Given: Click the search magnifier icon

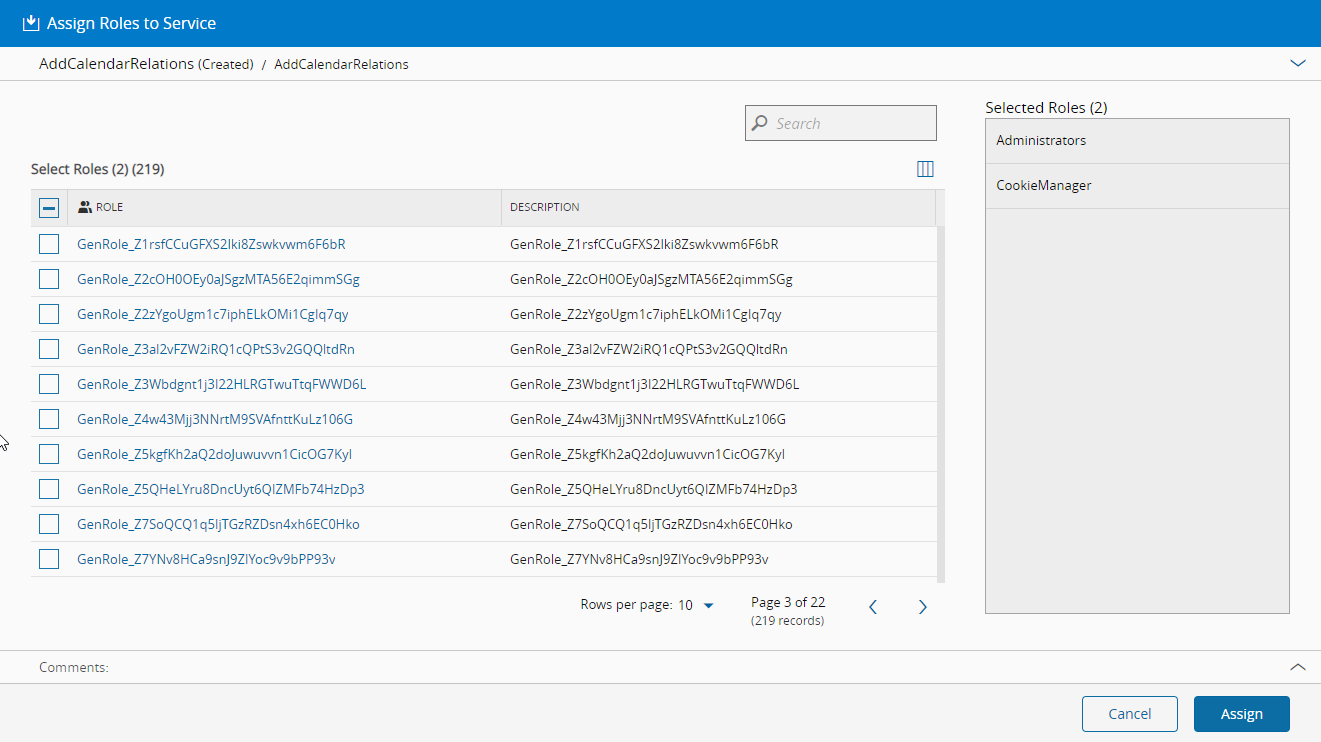Looking at the screenshot, I should click(760, 123).
